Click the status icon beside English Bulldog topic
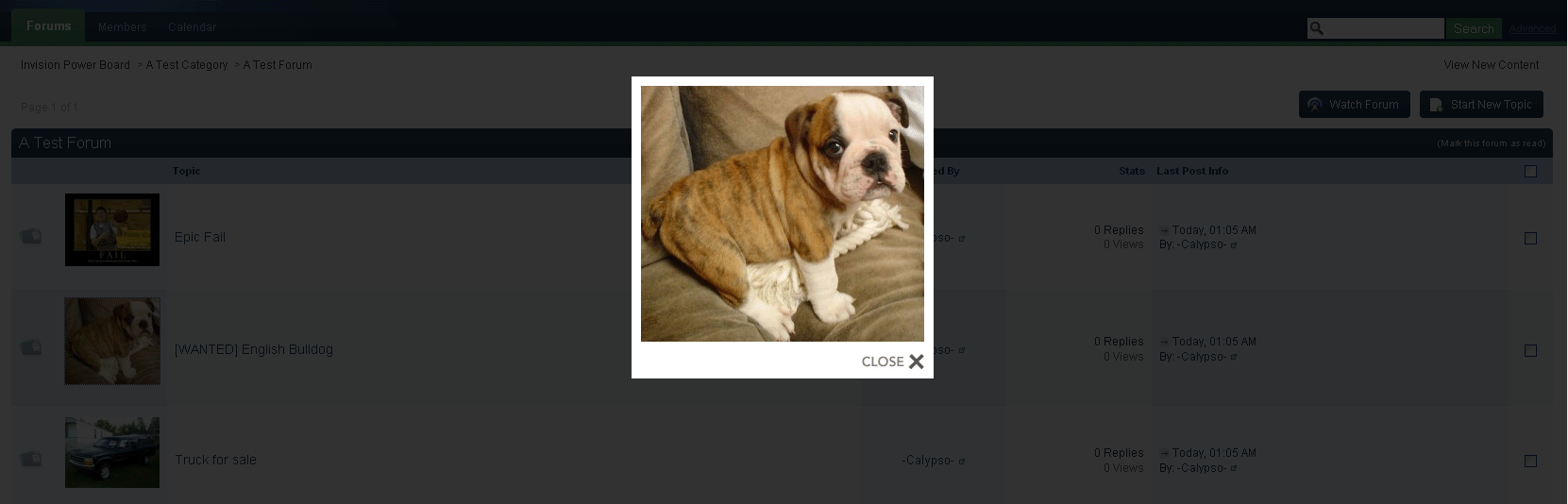The height and width of the screenshot is (504, 1568). (x=31, y=347)
